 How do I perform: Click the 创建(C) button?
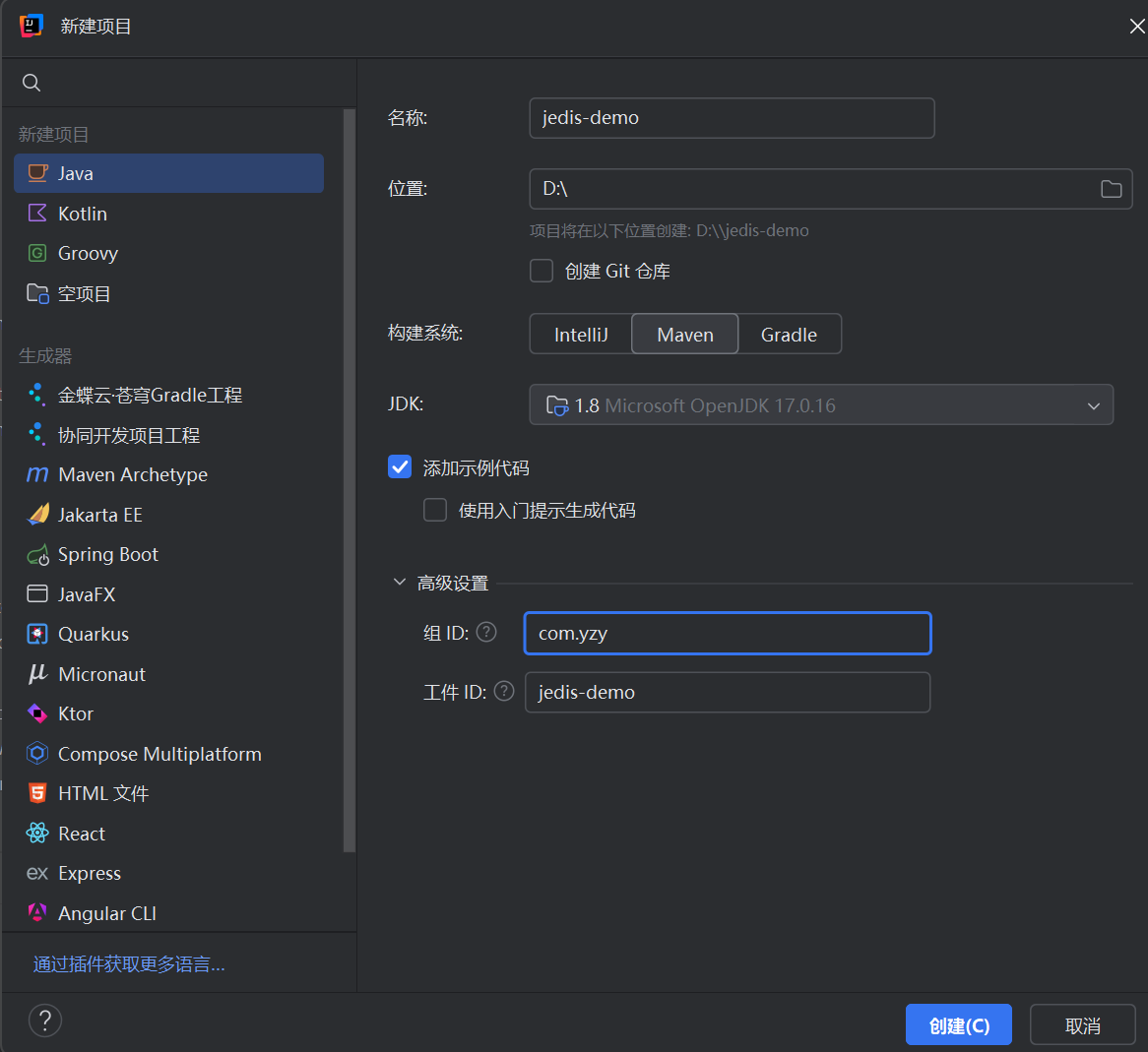click(958, 1024)
